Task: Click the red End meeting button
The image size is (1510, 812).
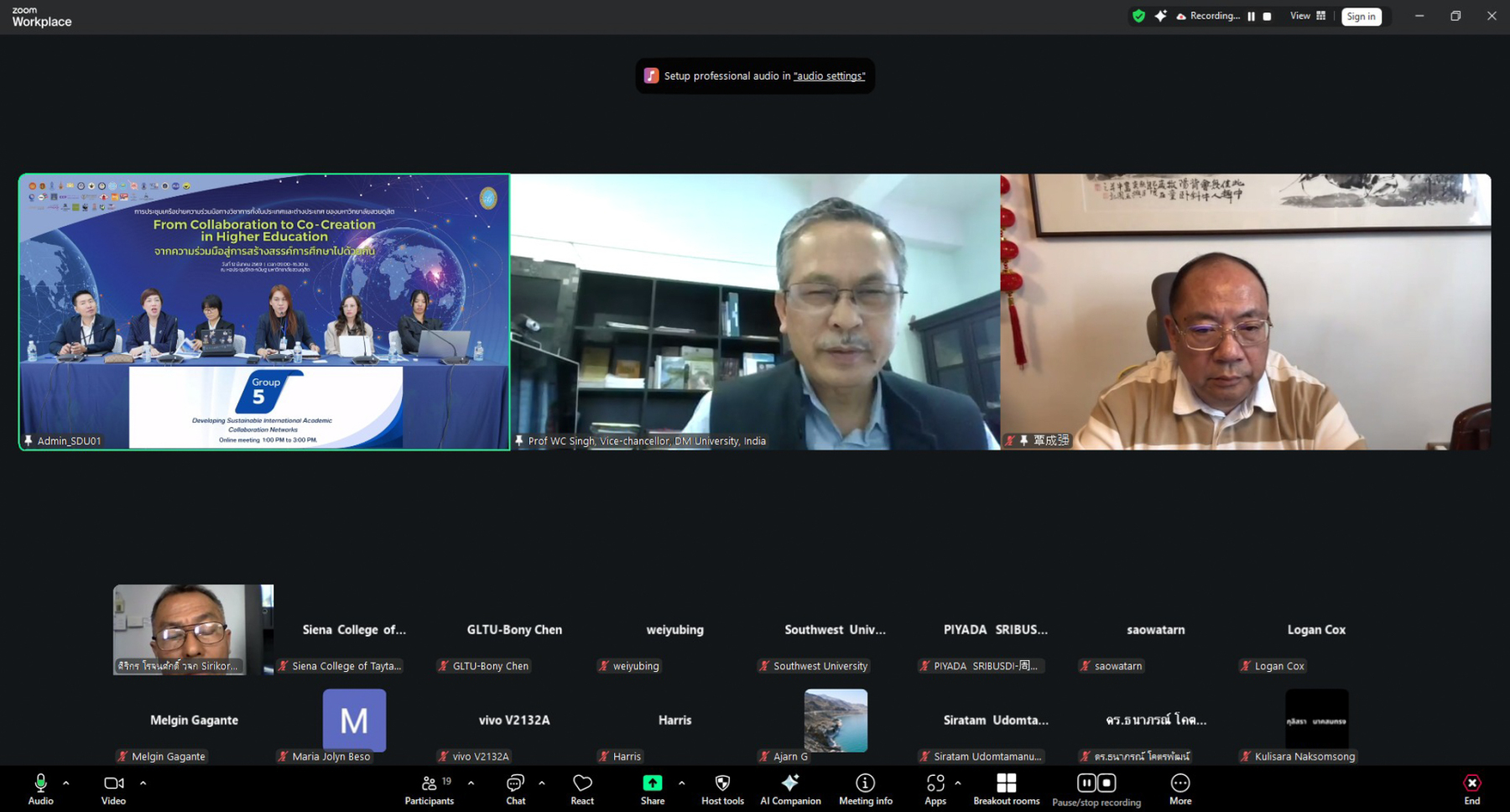Action: click(1471, 789)
